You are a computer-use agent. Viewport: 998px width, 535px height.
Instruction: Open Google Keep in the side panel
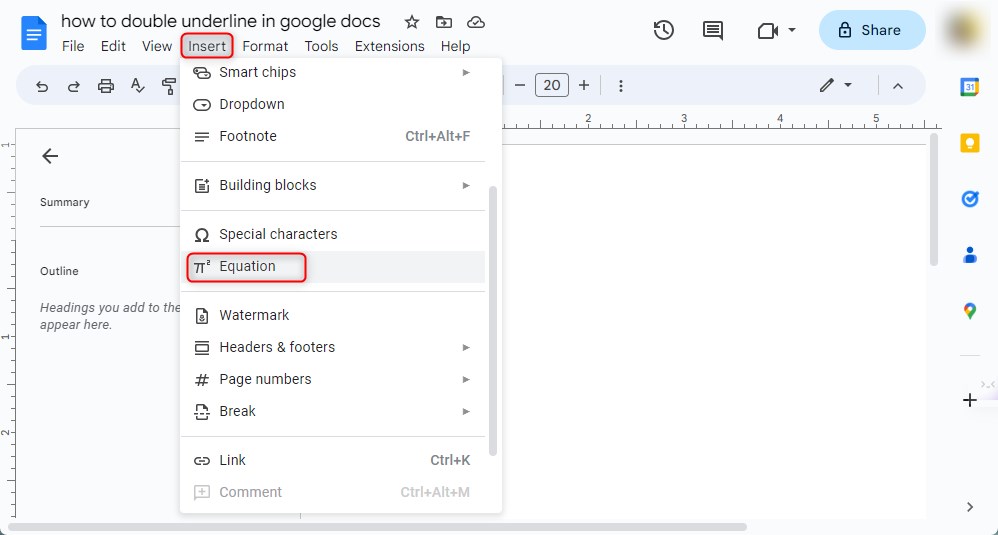click(x=969, y=143)
